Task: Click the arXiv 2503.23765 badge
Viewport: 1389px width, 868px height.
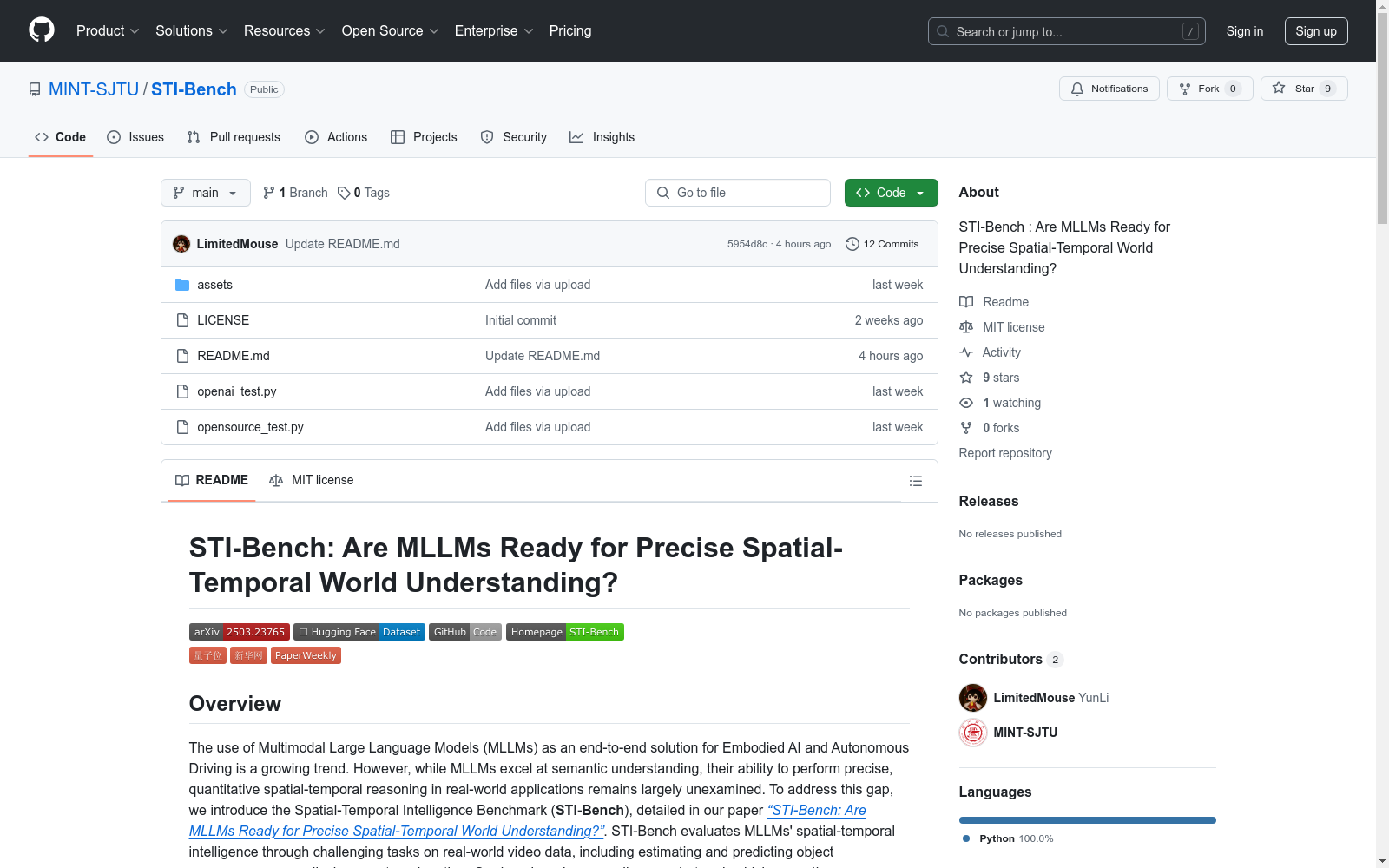Action: 240,632
